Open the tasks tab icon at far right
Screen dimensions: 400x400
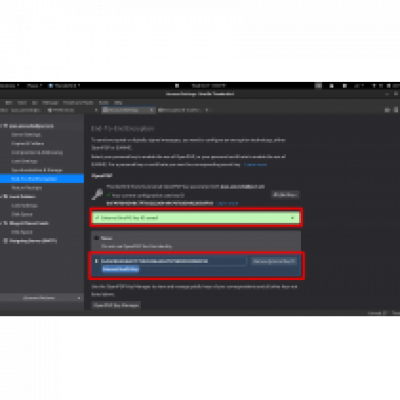click(x=396, y=110)
